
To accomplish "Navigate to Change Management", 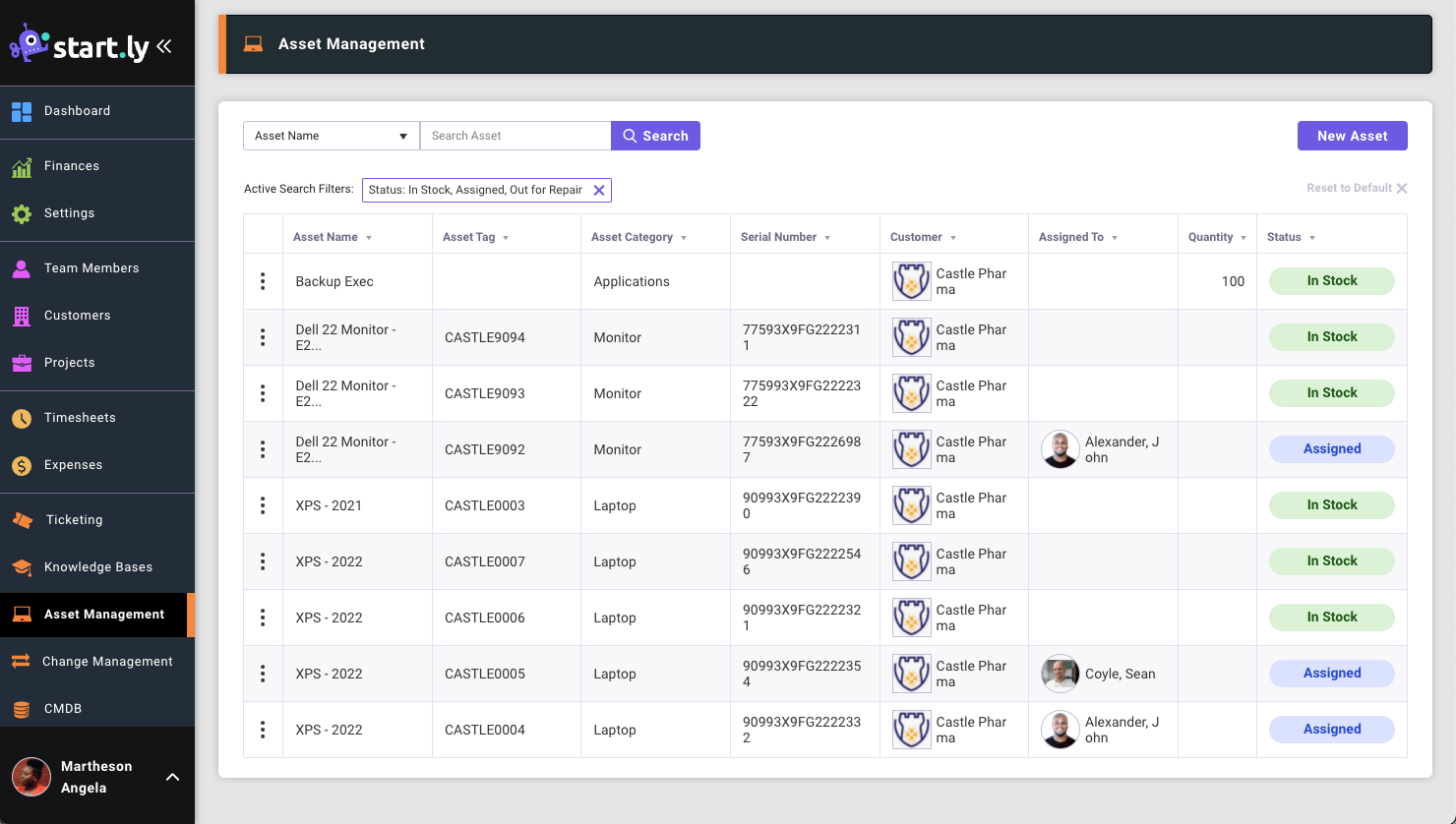I will click(108, 661).
